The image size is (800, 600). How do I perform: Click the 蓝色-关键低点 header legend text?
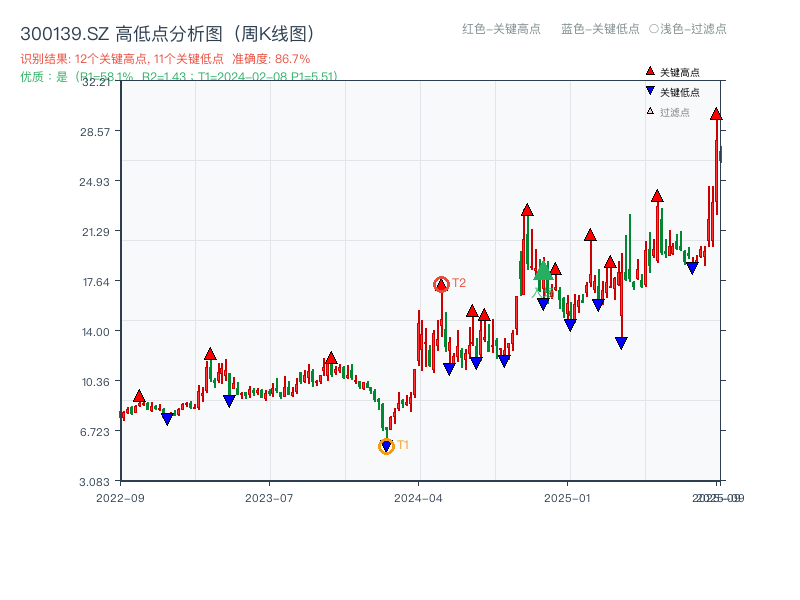[x=600, y=29]
